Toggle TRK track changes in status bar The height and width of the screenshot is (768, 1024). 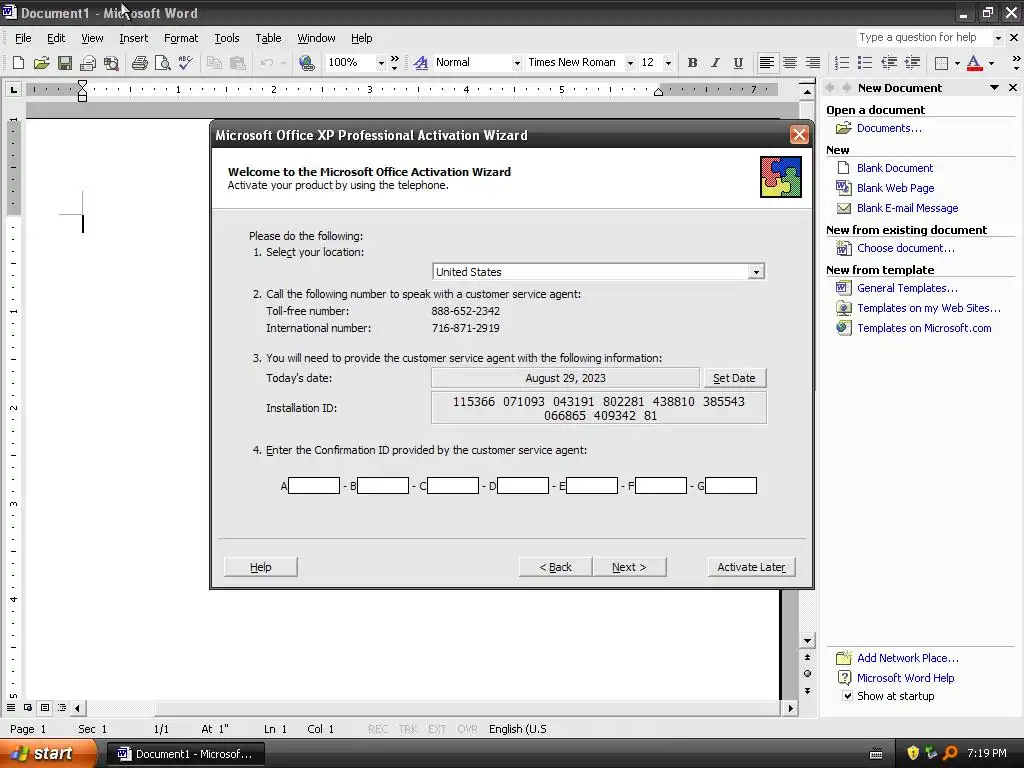(408, 729)
